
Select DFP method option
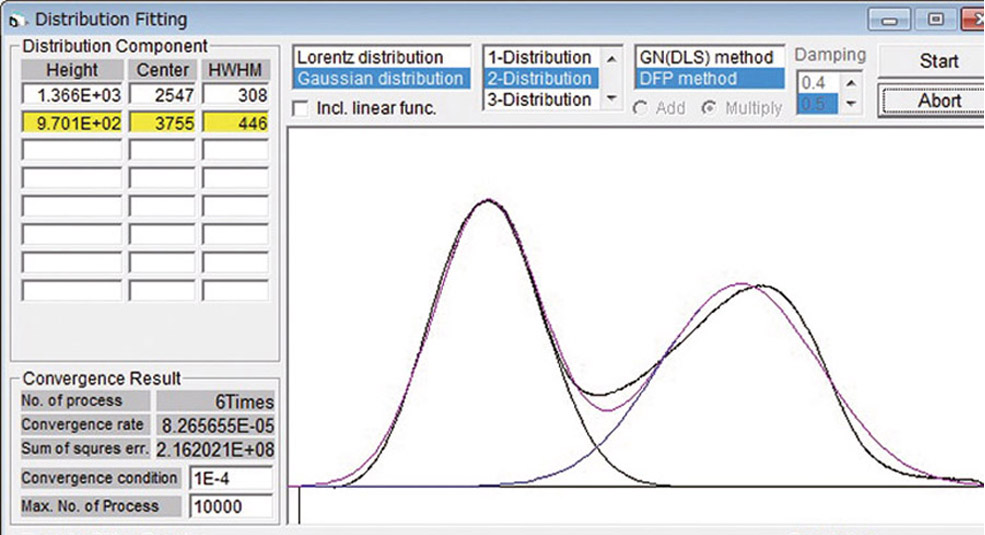pos(710,78)
